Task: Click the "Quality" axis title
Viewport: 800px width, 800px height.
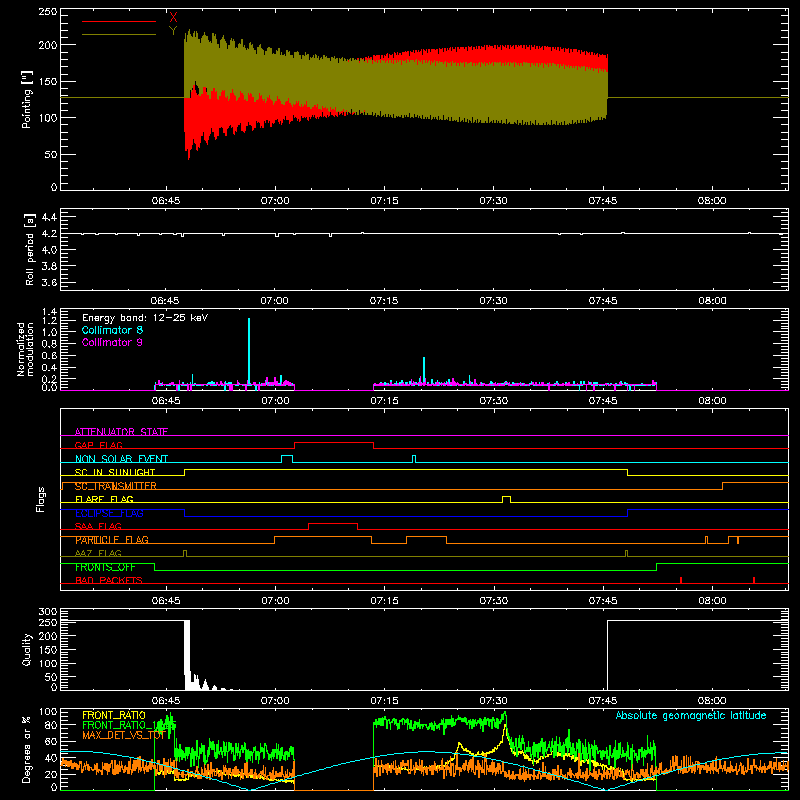Action: pyautogui.click(x=27, y=649)
